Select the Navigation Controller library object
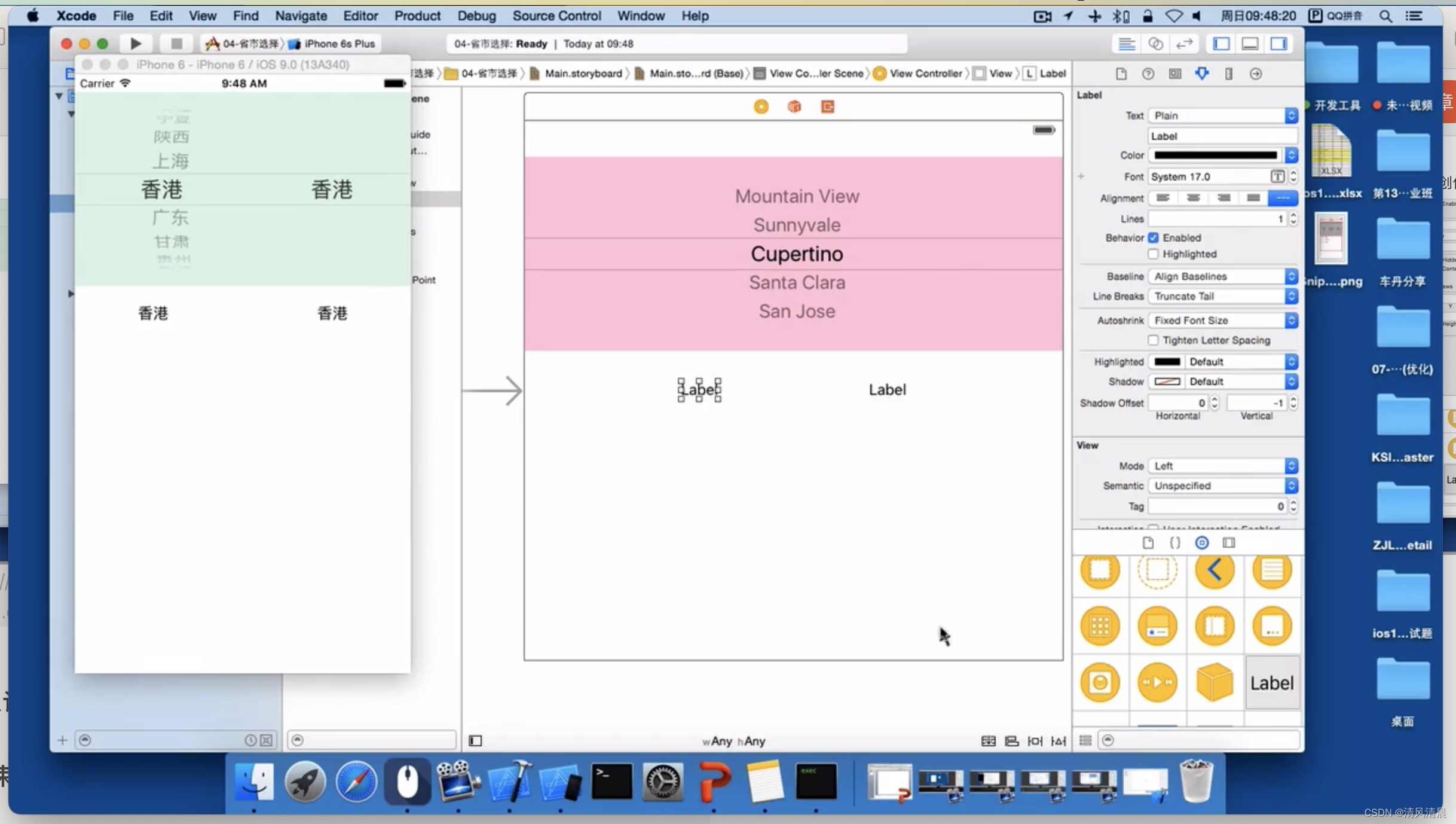The image size is (1456, 824). (1215, 570)
